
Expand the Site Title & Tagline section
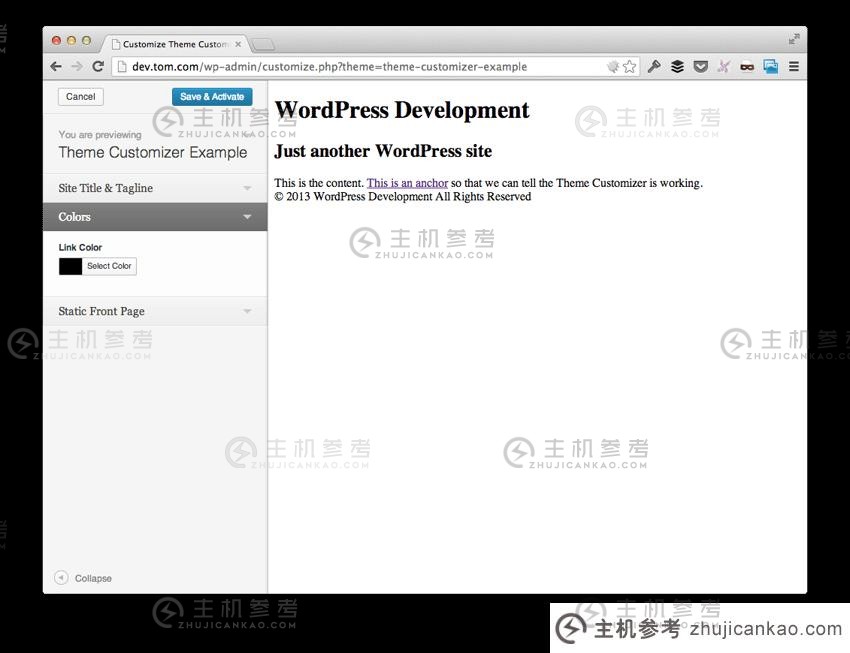[155, 188]
